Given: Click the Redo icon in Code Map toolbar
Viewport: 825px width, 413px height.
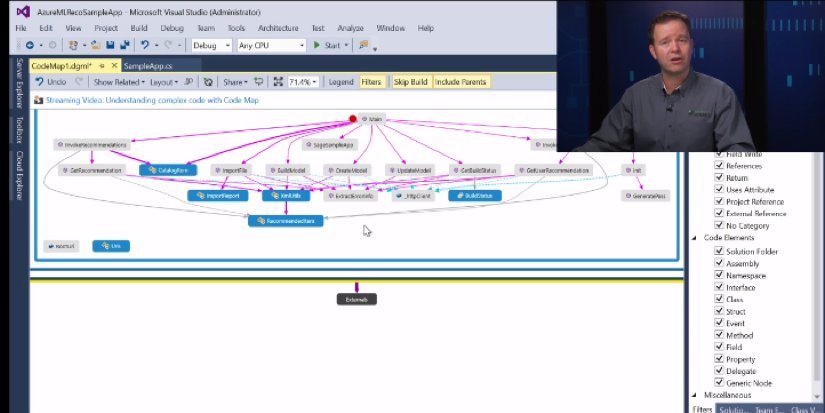Looking at the screenshot, I should click(78, 82).
